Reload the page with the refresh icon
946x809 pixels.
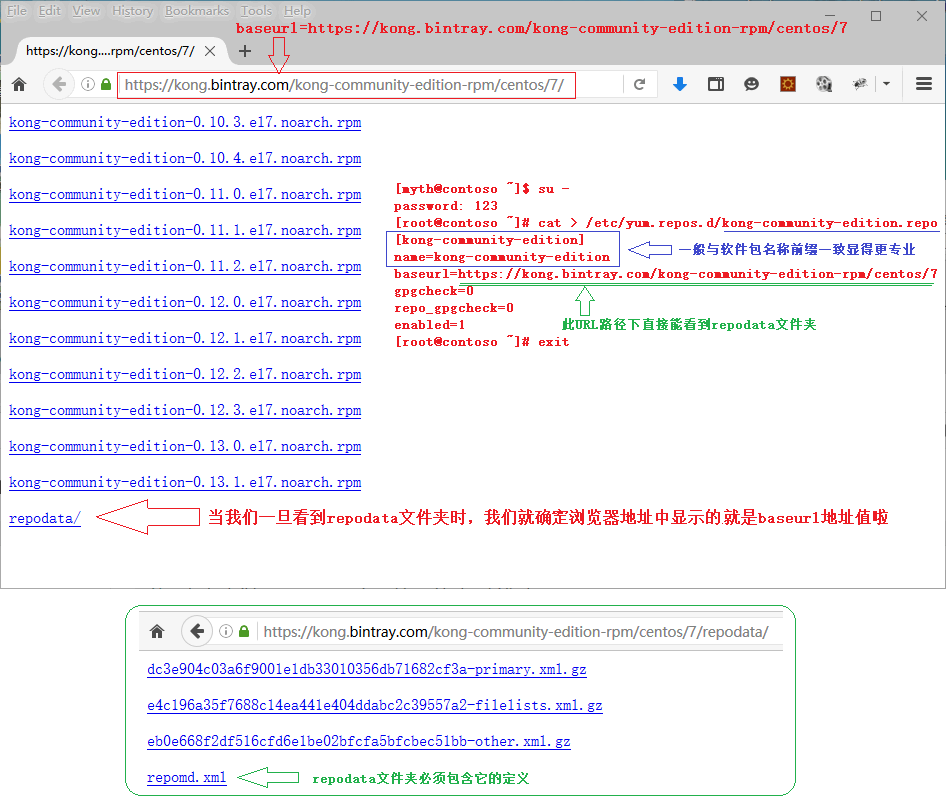click(x=640, y=84)
